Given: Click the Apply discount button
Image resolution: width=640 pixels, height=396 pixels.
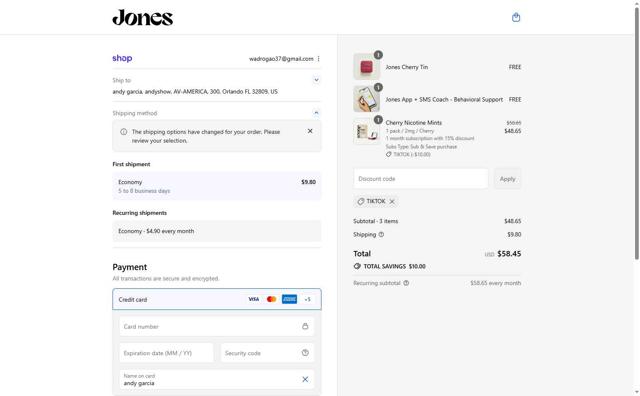Looking at the screenshot, I should tap(507, 179).
